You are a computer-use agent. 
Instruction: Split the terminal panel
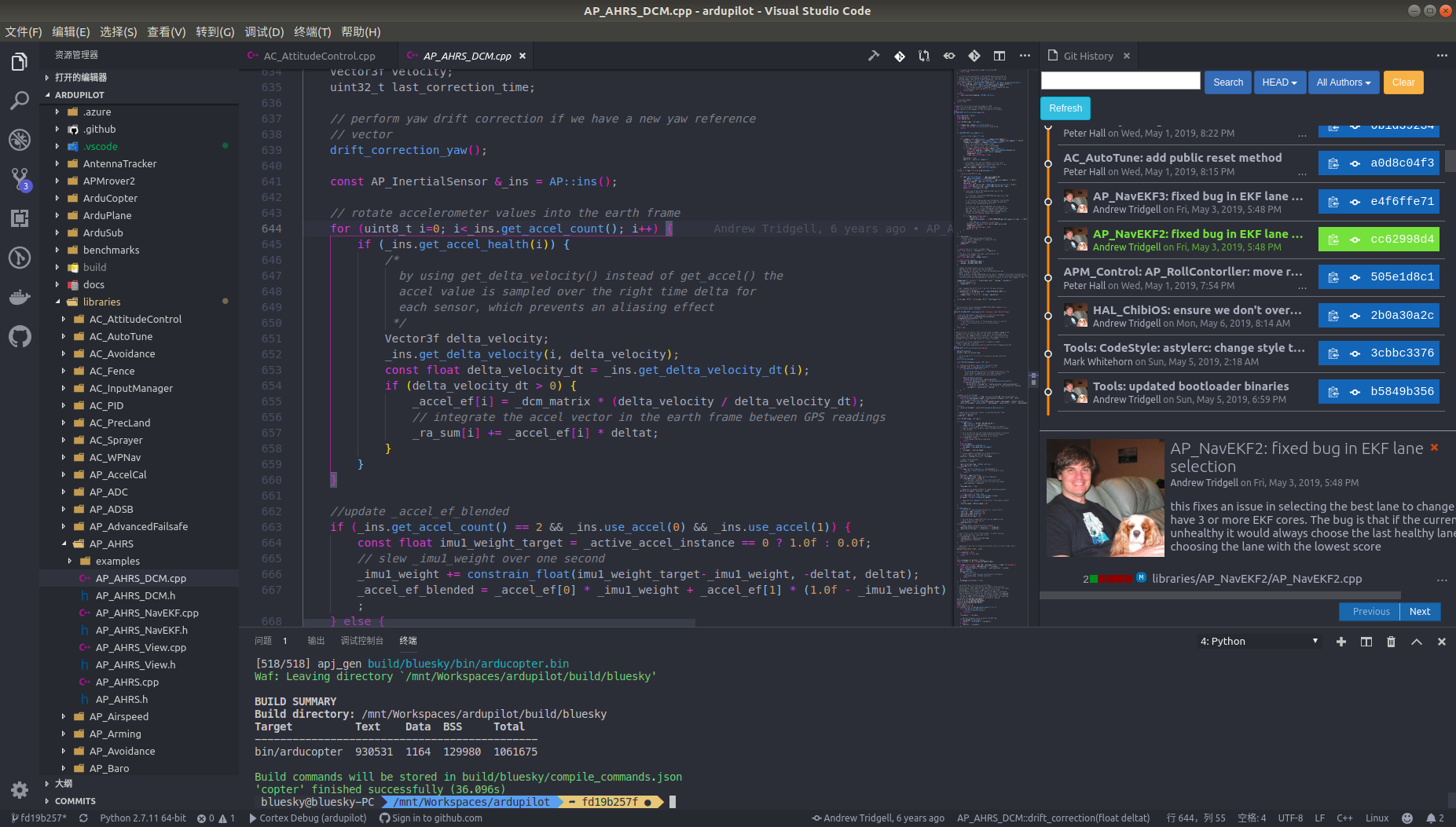tap(1366, 642)
